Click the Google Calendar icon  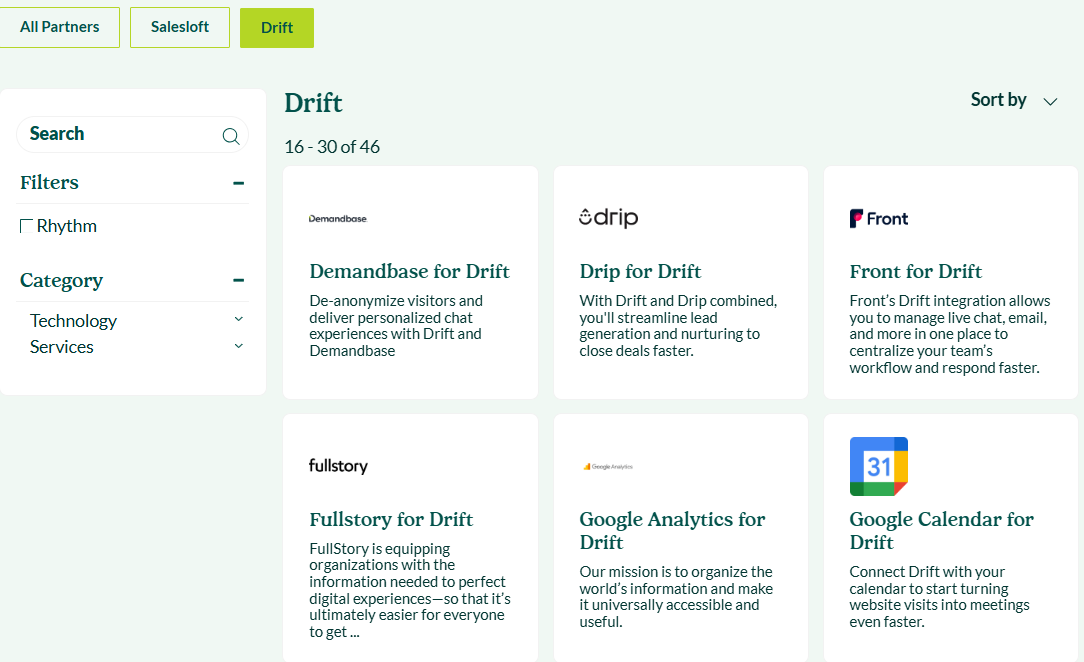[x=879, y=466]
